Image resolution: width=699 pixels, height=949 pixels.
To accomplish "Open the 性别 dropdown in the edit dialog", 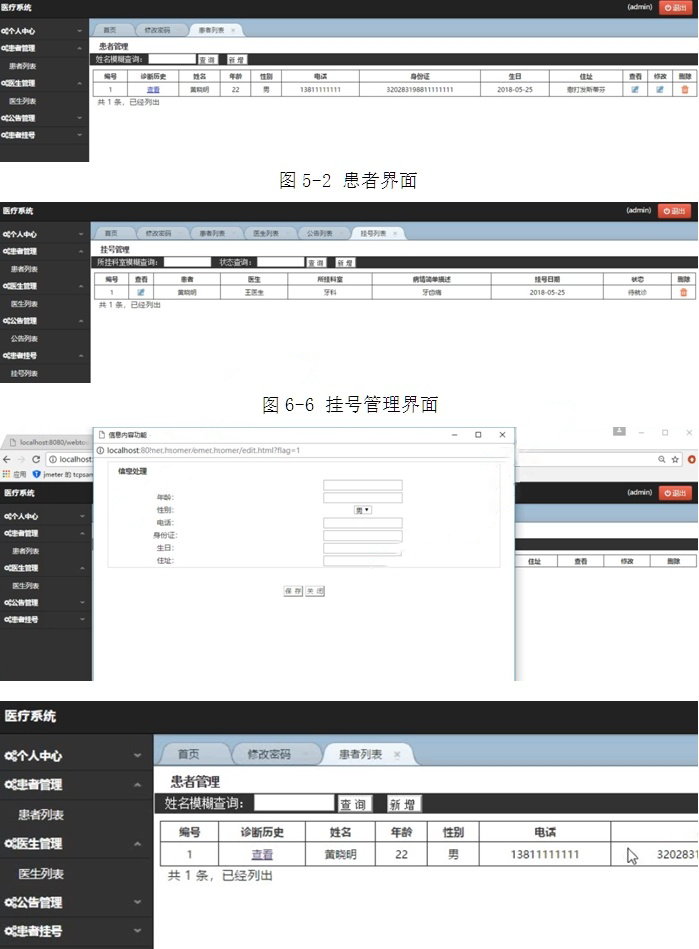I will click(362, 510).
